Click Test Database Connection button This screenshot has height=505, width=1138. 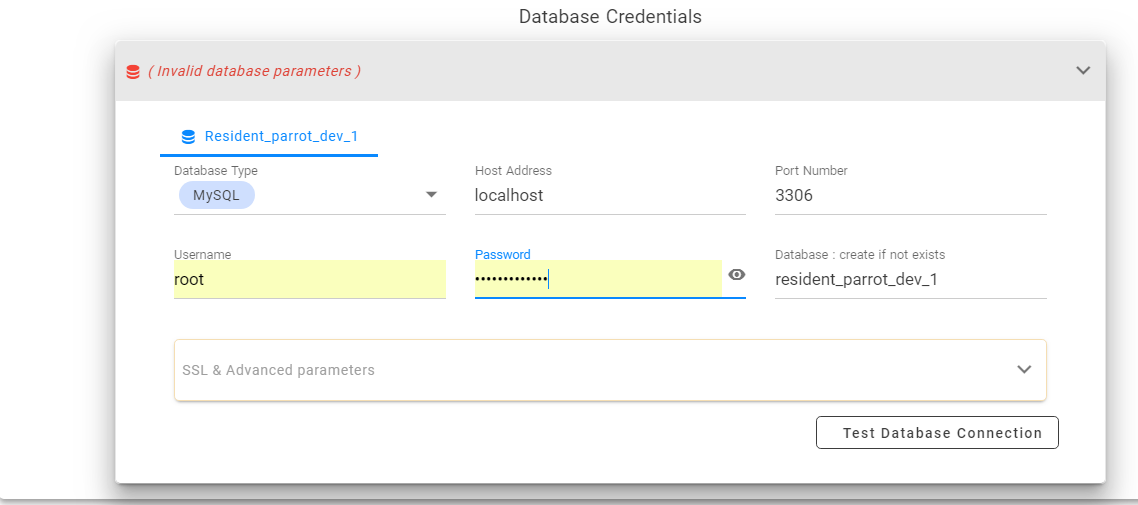938,433
